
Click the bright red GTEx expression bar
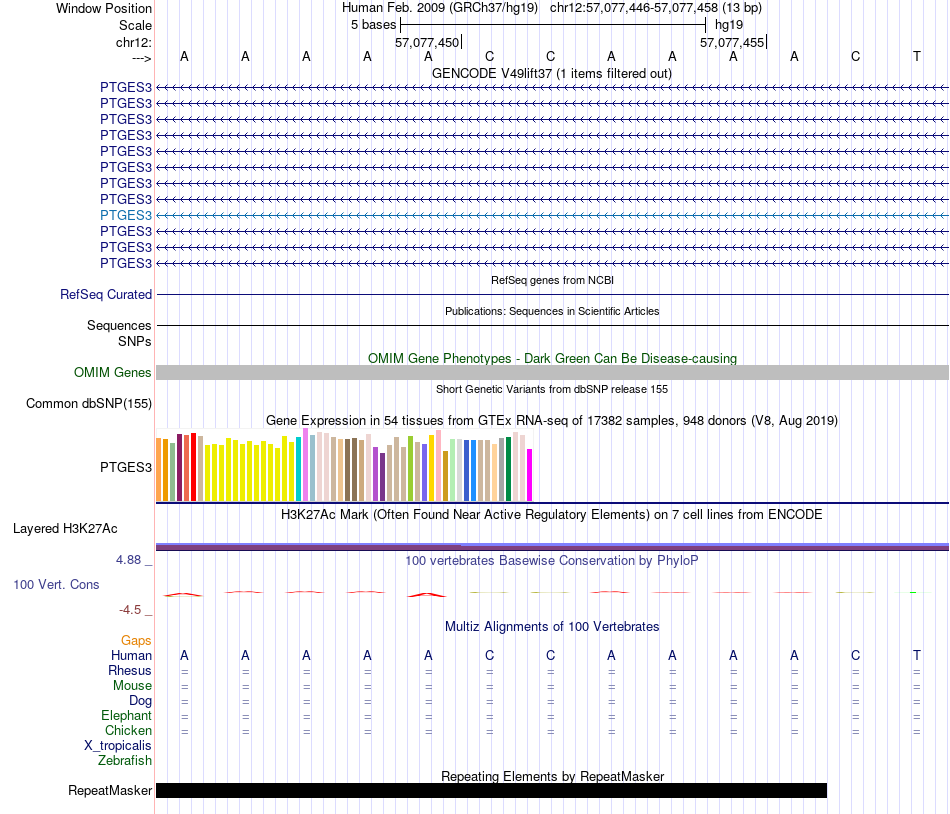click(194, 467)
